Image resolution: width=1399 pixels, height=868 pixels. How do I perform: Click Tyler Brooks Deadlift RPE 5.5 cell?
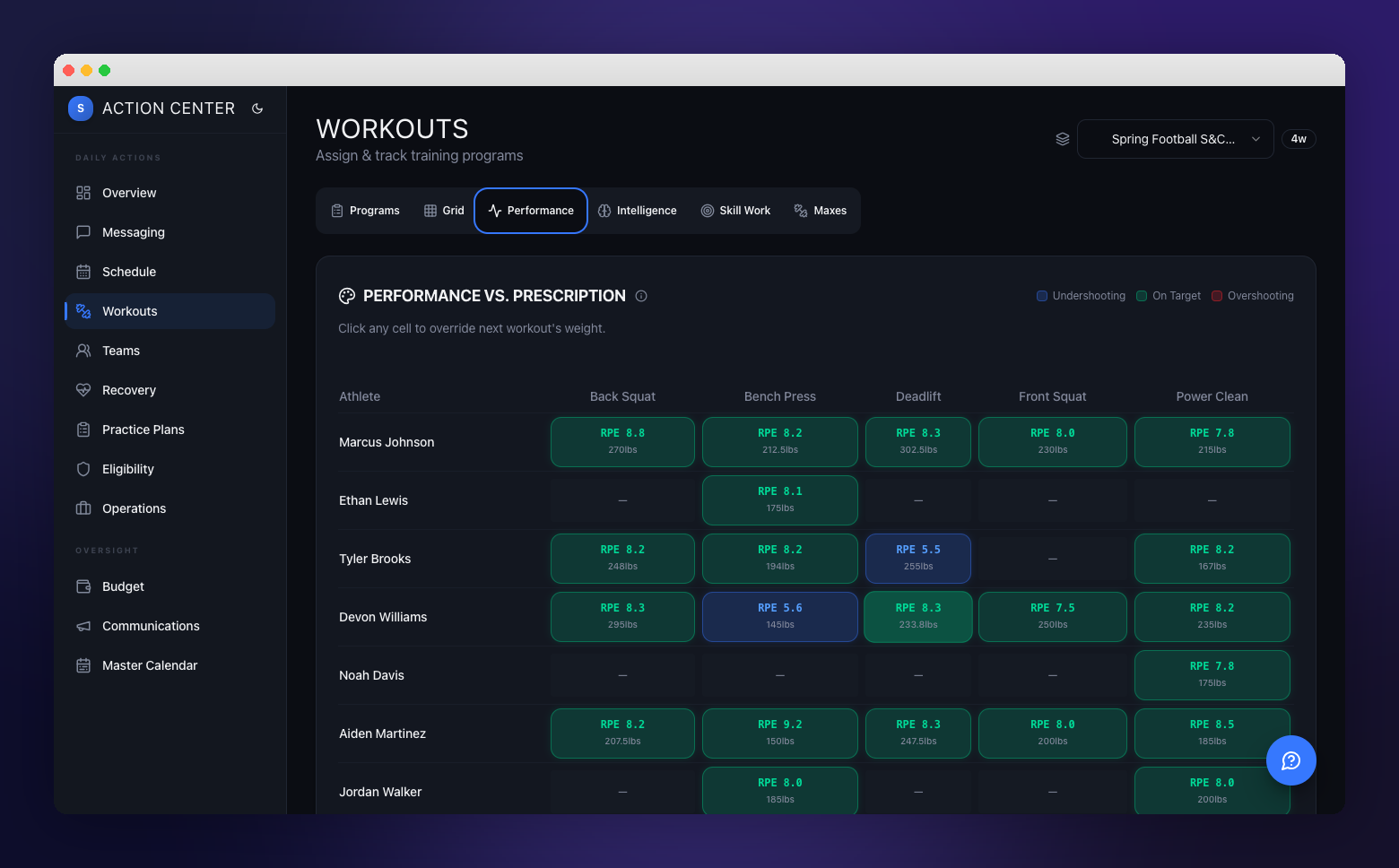918,559
